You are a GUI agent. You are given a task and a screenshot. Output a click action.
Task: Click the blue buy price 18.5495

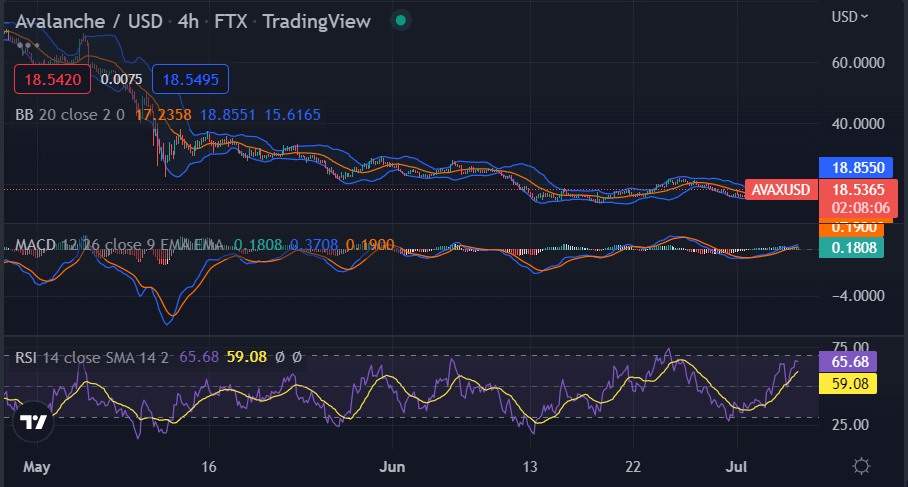coord(191,79)
